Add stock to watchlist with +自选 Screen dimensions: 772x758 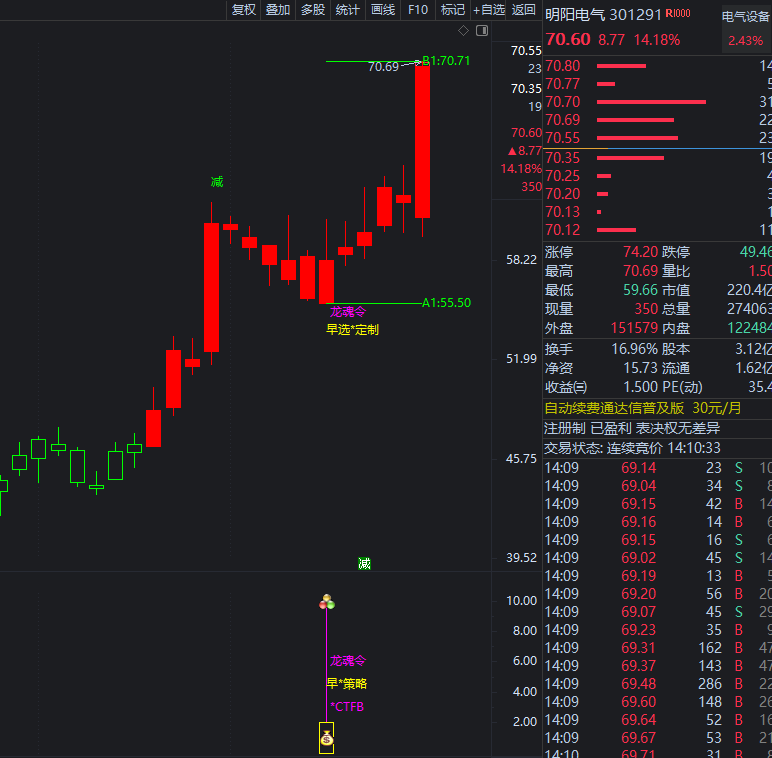(489, 10)
